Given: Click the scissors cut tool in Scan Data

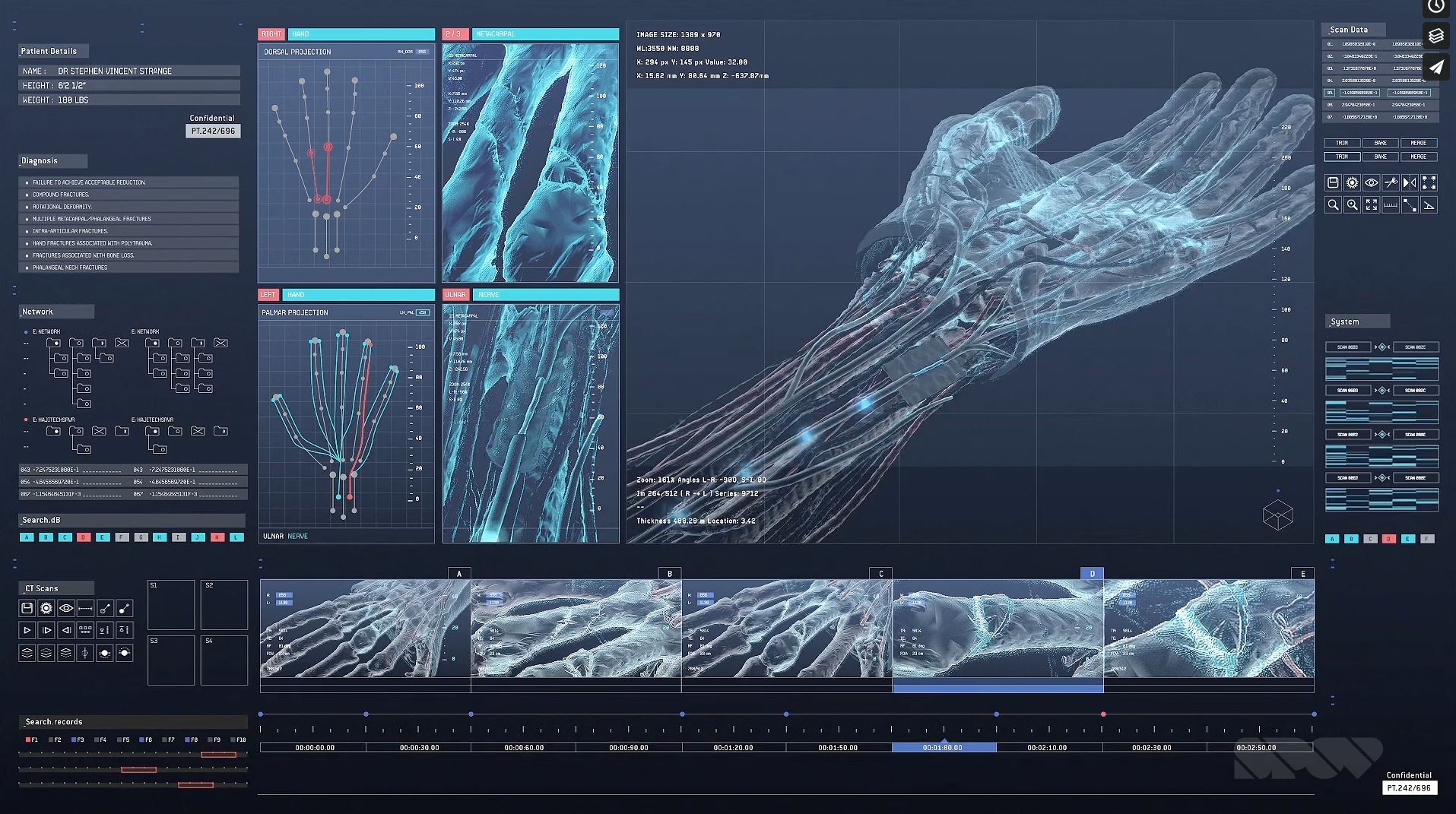Looking at the screenshot, I should (x=1391, y=182).
